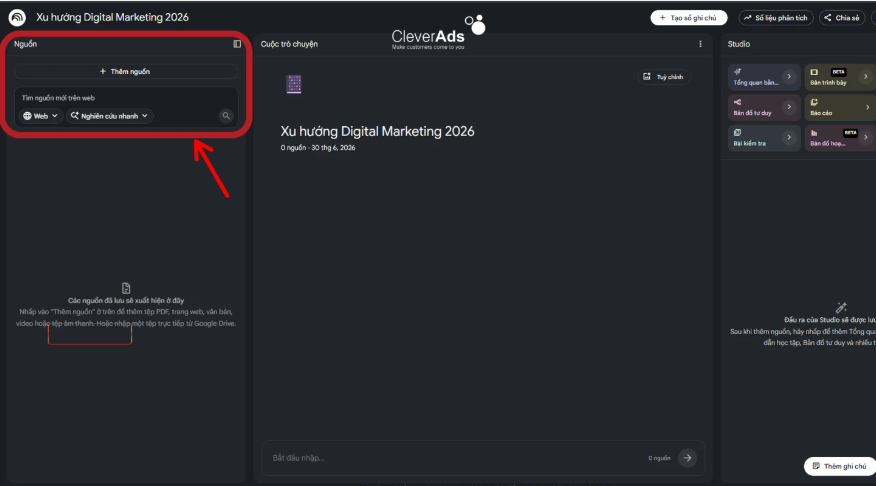Expand the Bản đồ hoạ chevron
The image size is (876, 486).
(865, 137)
